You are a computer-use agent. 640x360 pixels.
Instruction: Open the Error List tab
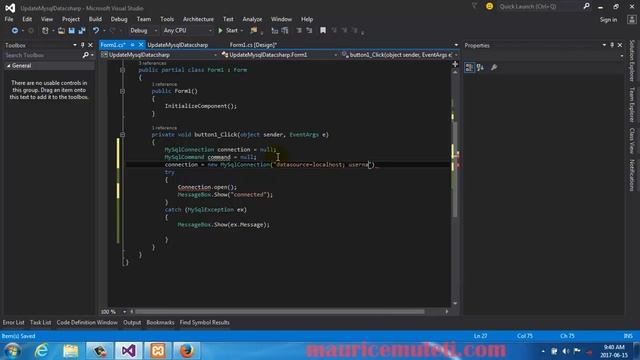coord(13,322)
